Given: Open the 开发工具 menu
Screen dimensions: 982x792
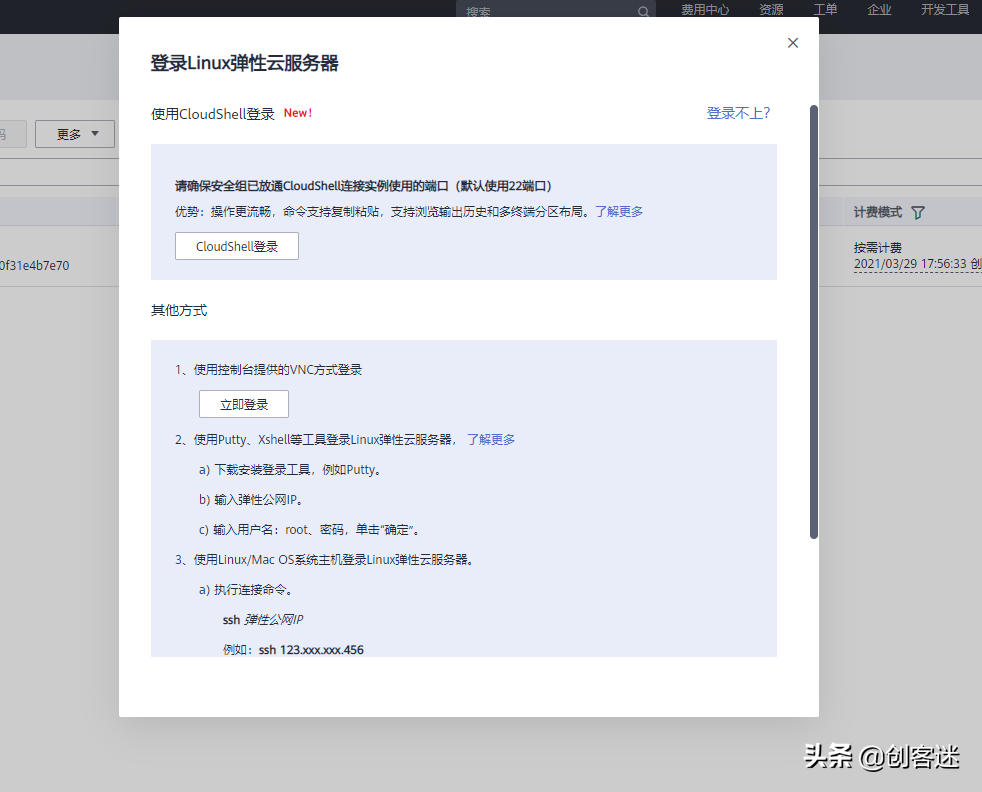Looking at the screenshot, I should click(x=943, y=10).
